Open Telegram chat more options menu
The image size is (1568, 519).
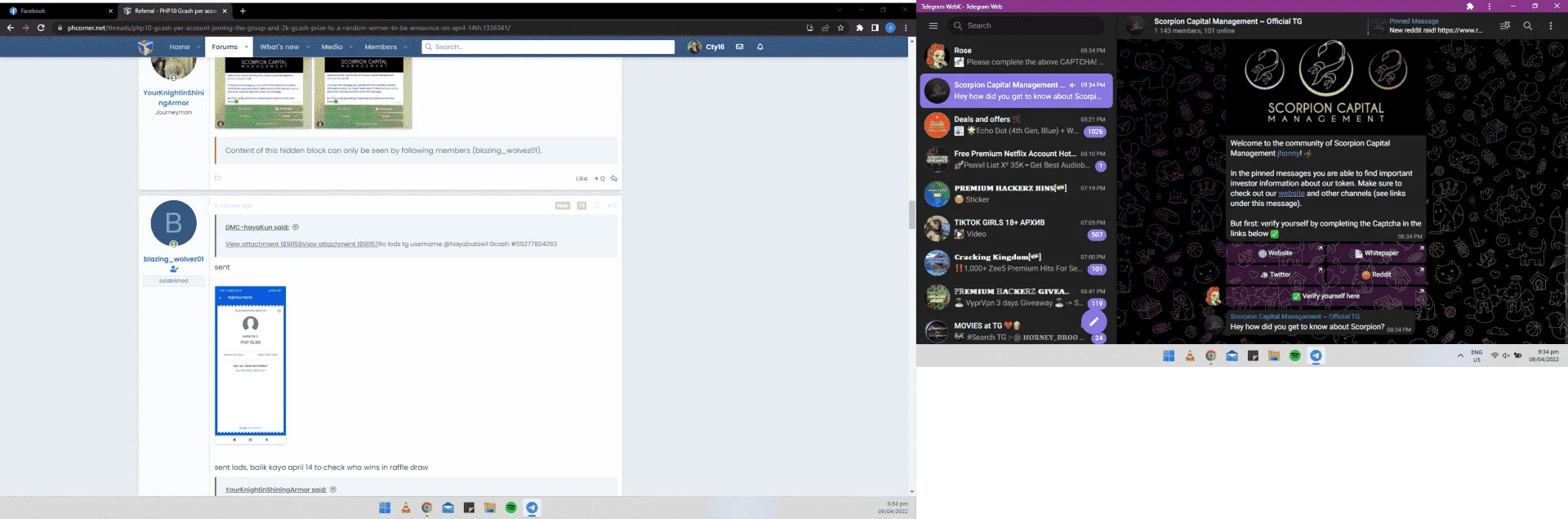click(1551, 26)
